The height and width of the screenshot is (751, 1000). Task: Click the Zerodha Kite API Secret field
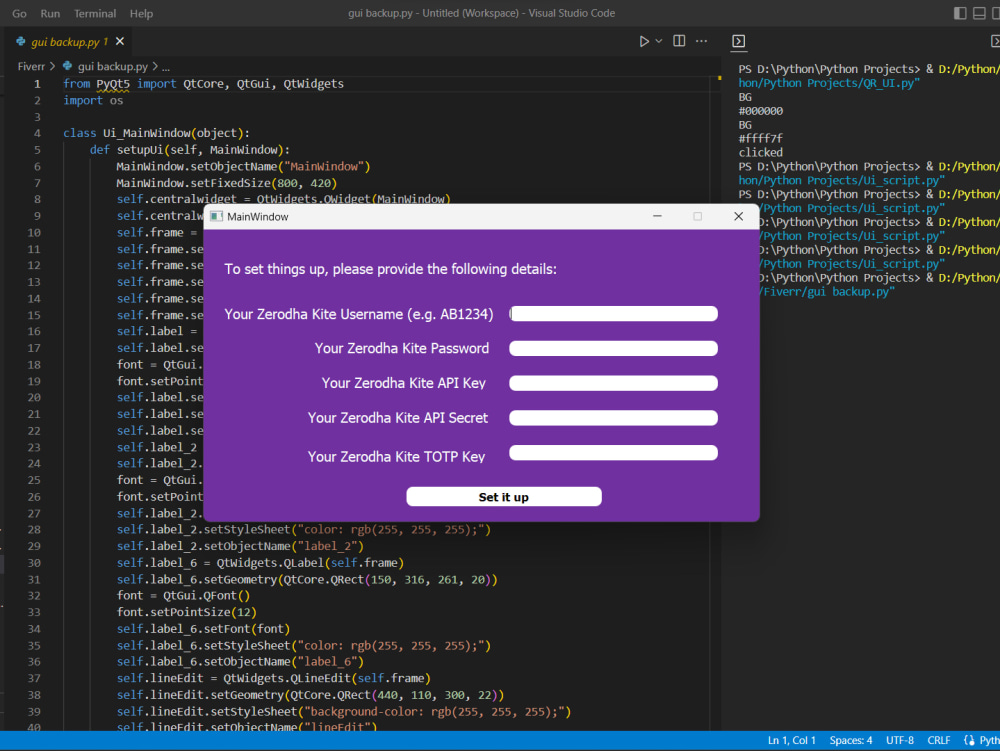pyautogui.click(x=614, y=418)
